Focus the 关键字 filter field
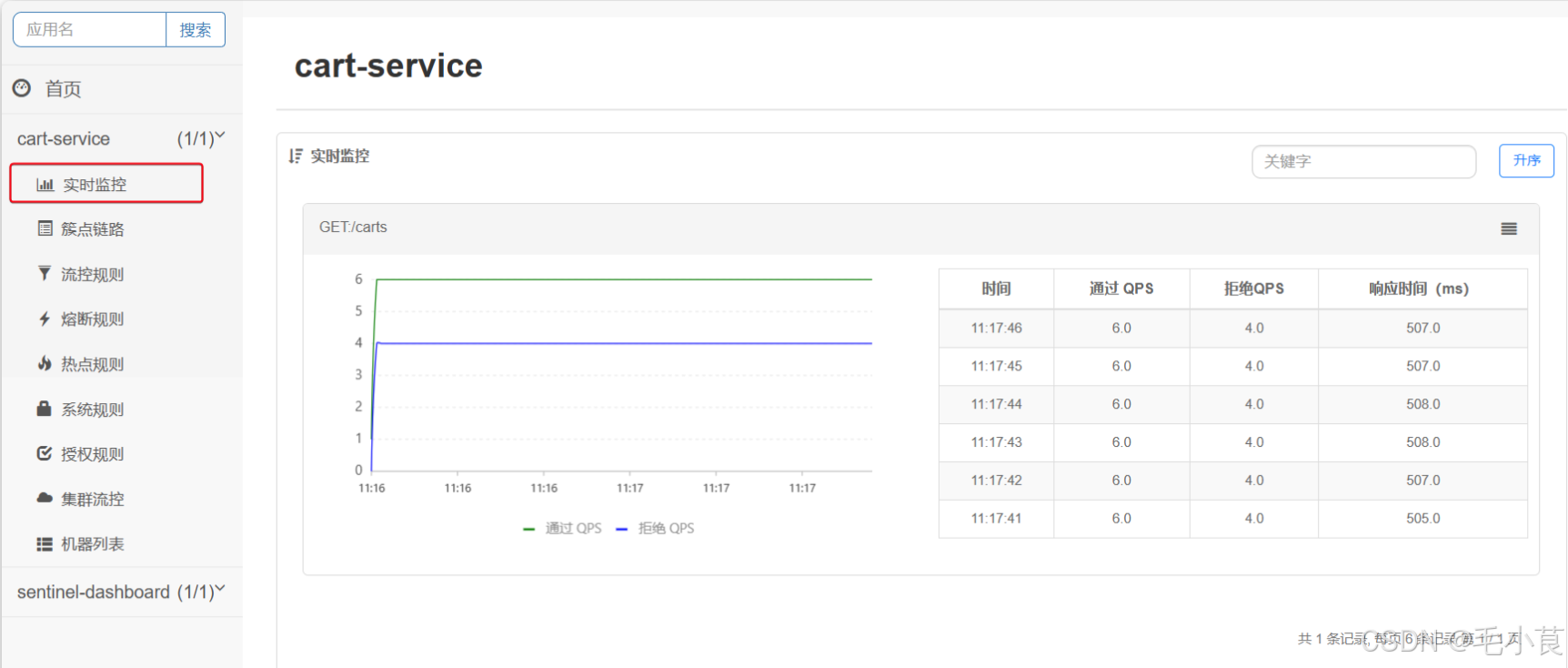The image size is (1568, 668). tap(1363, 161)
